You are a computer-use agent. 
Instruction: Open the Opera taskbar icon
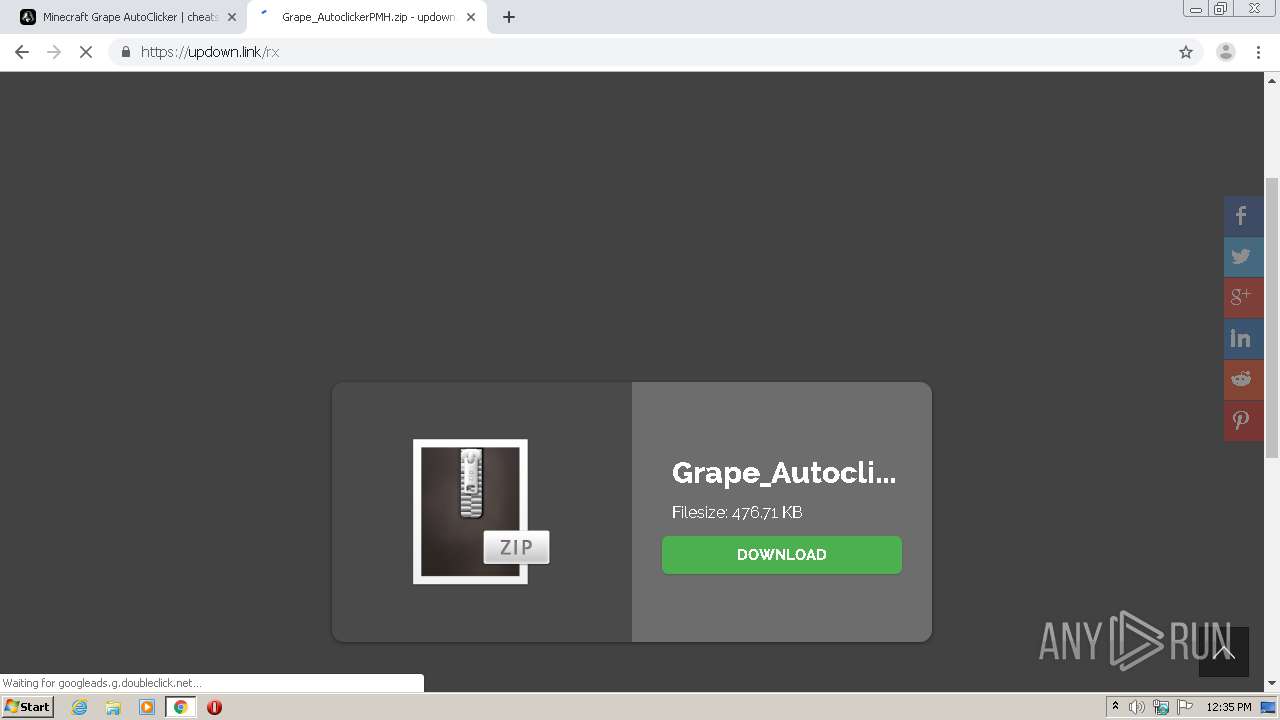214,707
